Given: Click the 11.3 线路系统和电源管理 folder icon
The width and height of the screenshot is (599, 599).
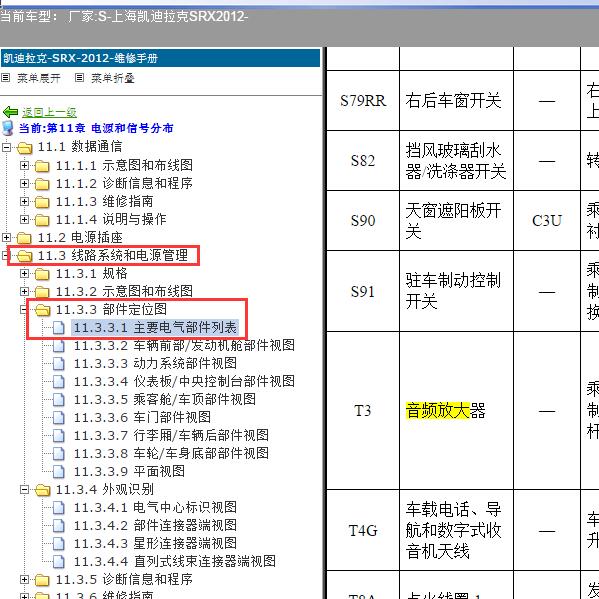Looking at the screenshot, I should [25, 256].
